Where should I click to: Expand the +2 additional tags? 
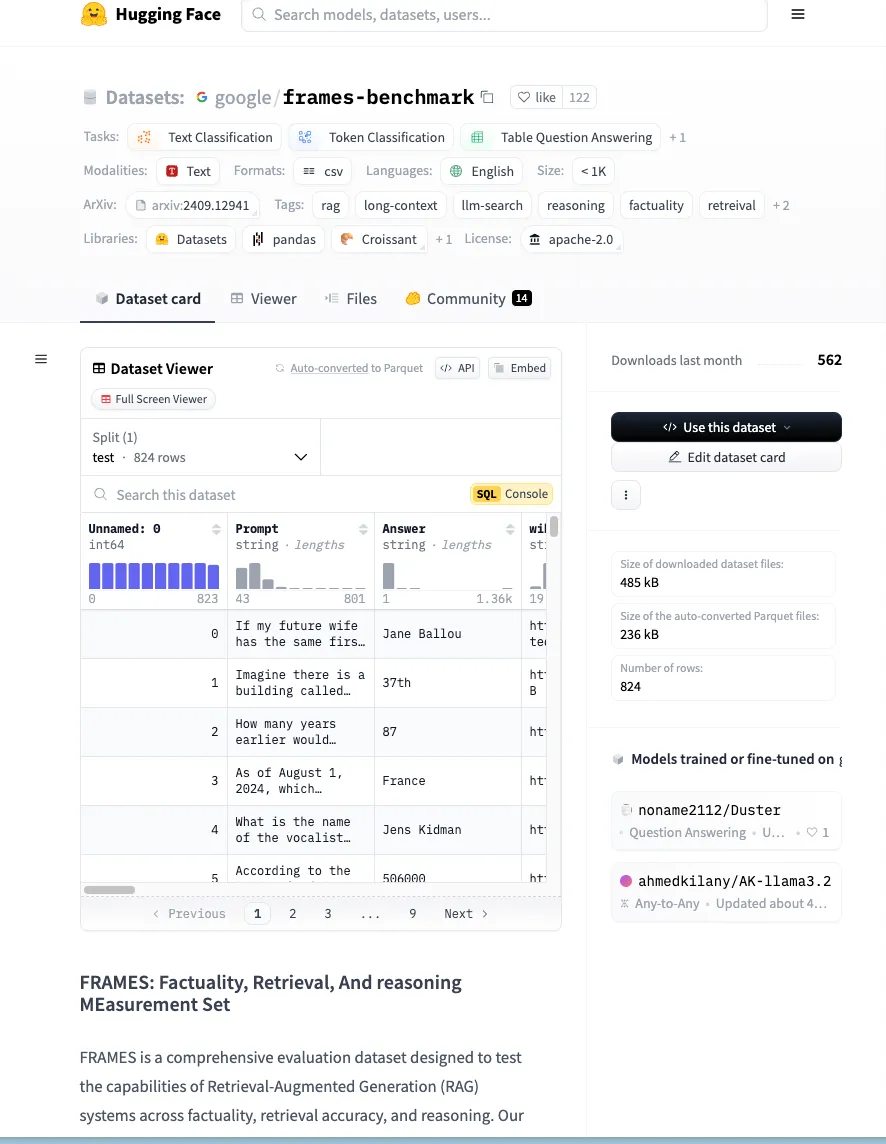[780, 206]
